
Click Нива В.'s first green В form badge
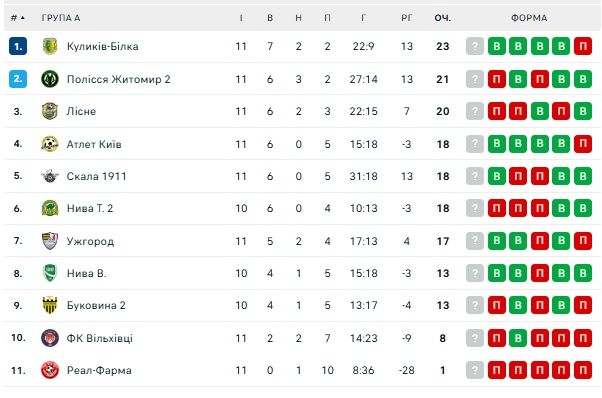497,273
